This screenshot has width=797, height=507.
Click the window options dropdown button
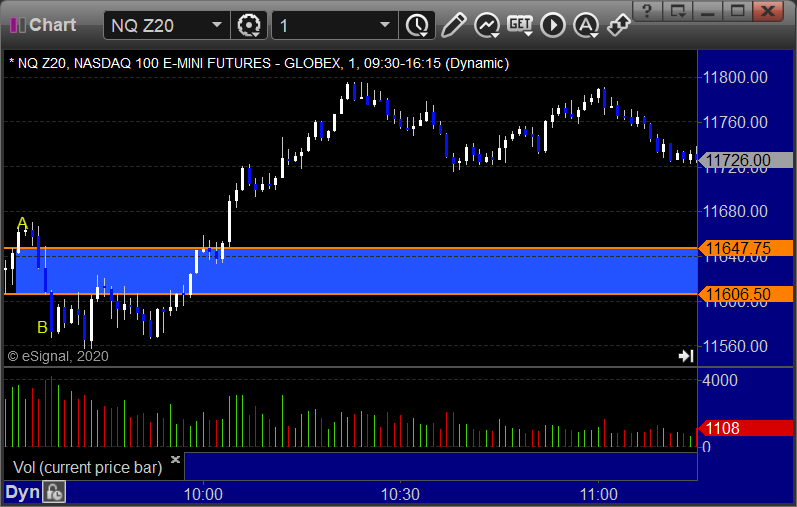(x=678, y=10)
